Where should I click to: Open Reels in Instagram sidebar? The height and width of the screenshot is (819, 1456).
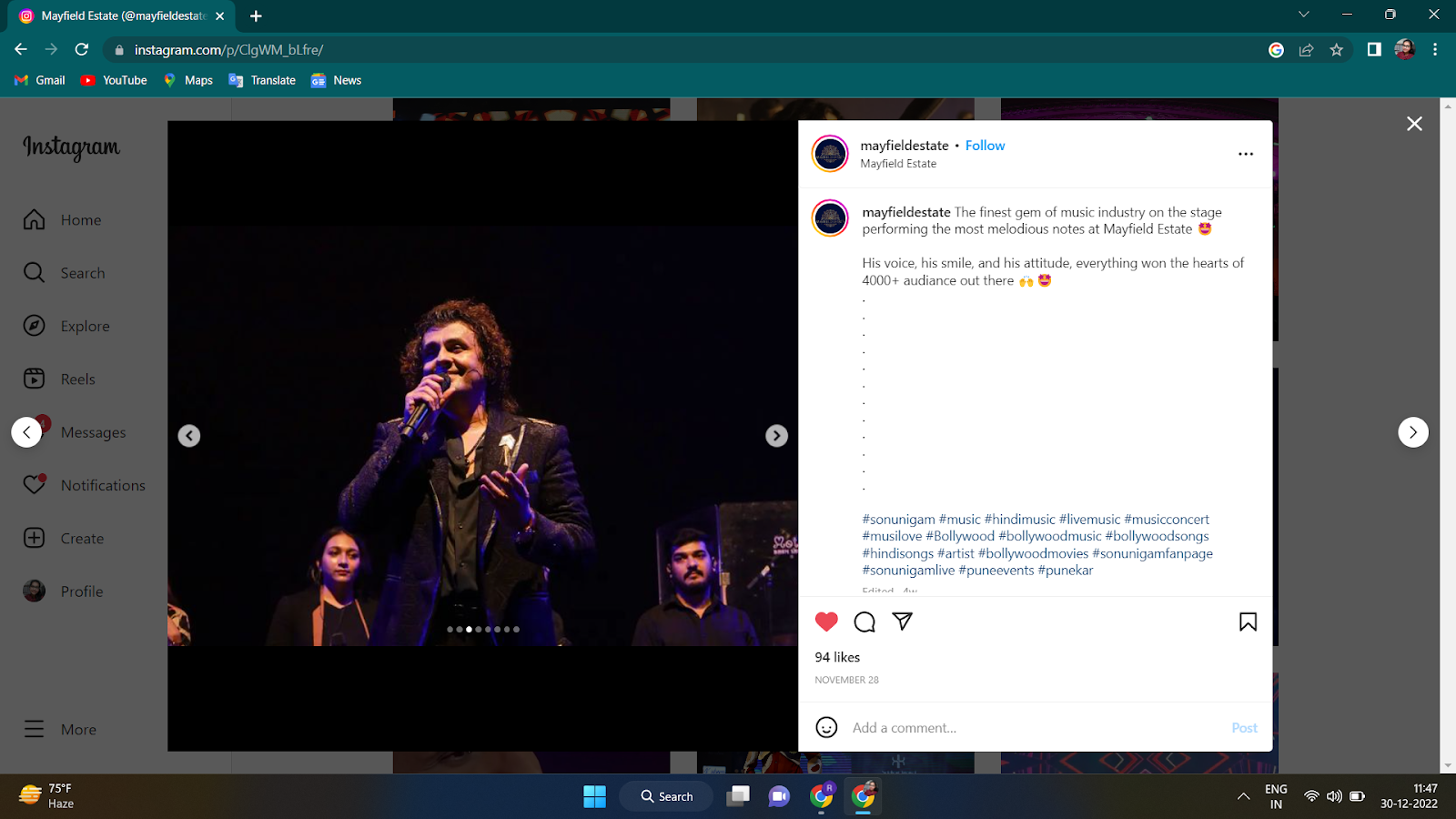[58, 379]
